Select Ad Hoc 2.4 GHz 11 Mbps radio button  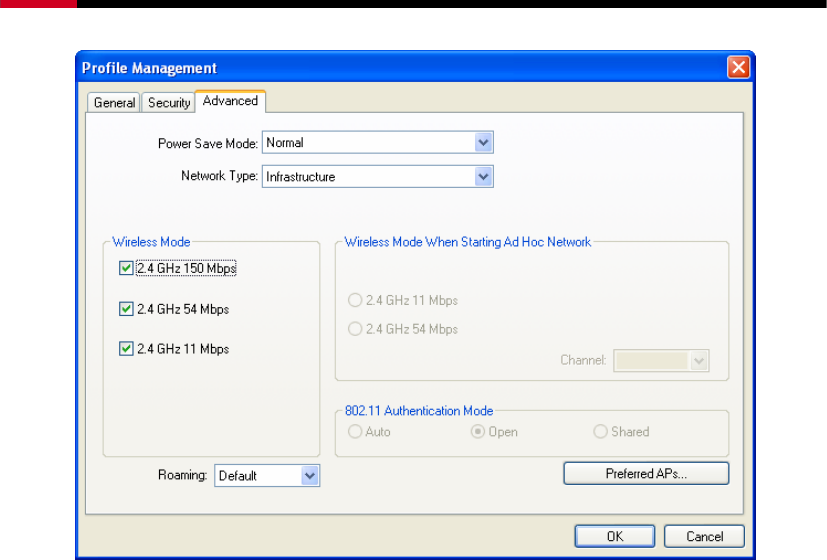pyautogui.click(x=355, y=300)
